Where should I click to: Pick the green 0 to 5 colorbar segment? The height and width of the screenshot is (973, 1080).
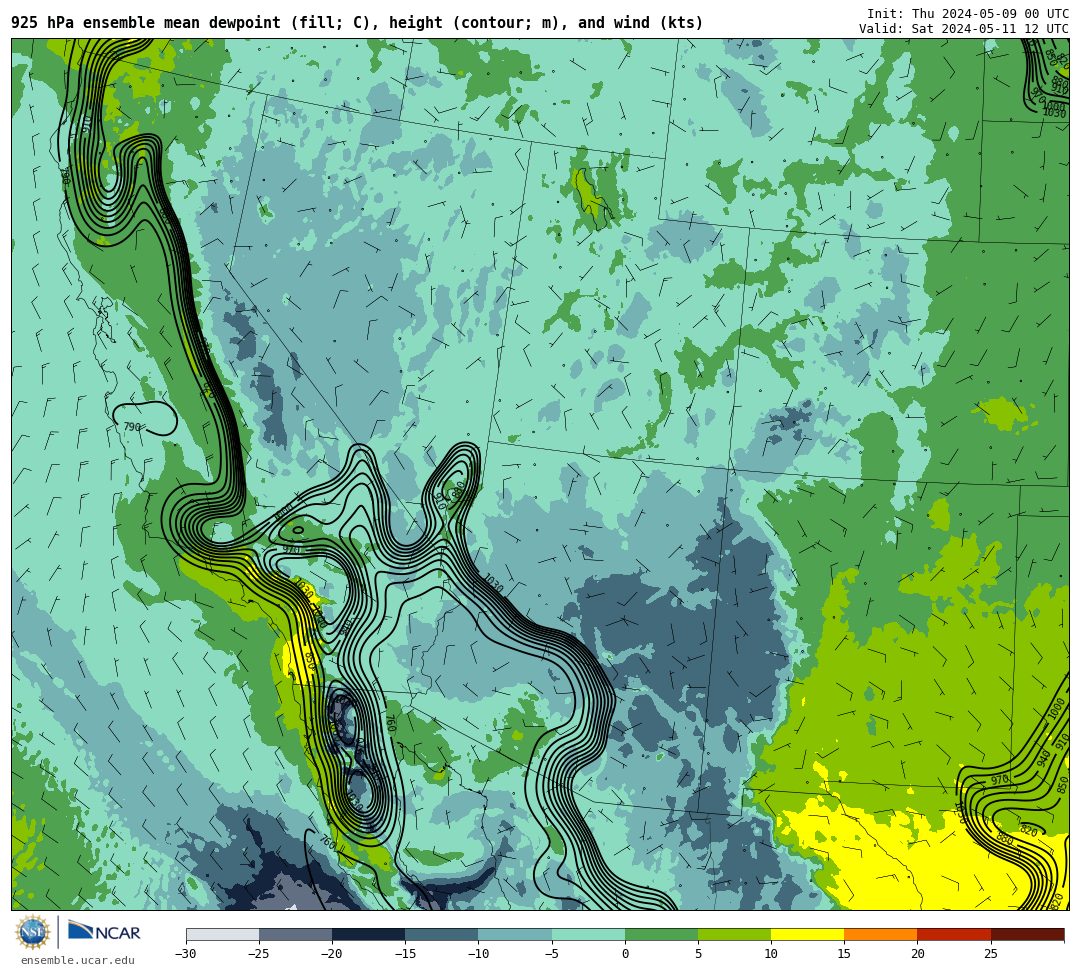[x=661, y=934]
